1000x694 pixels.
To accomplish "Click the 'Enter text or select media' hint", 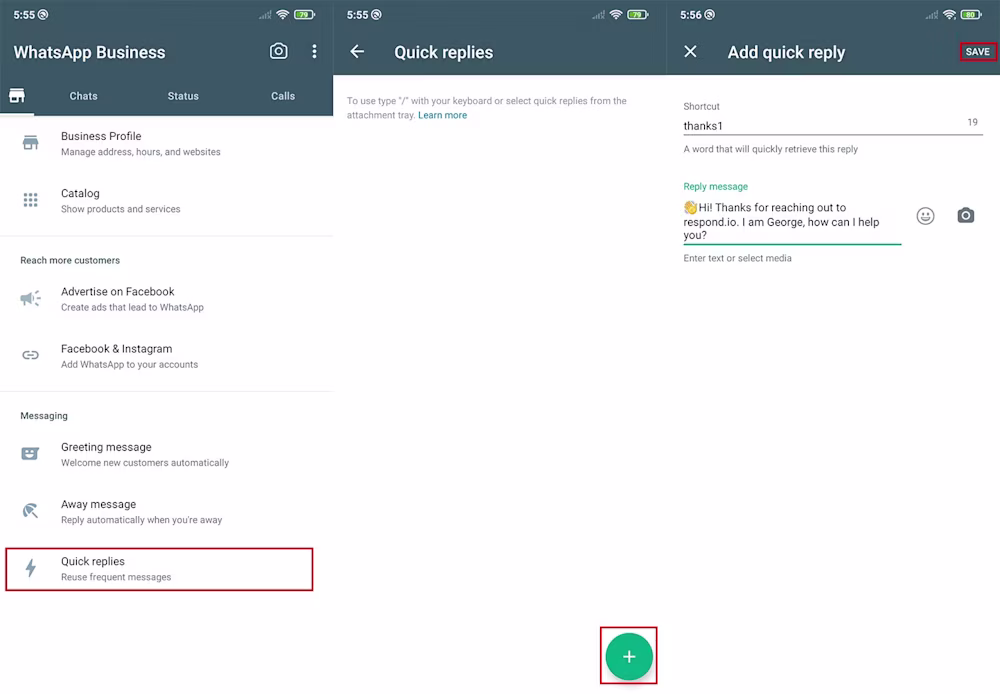I will click(737, 258).
